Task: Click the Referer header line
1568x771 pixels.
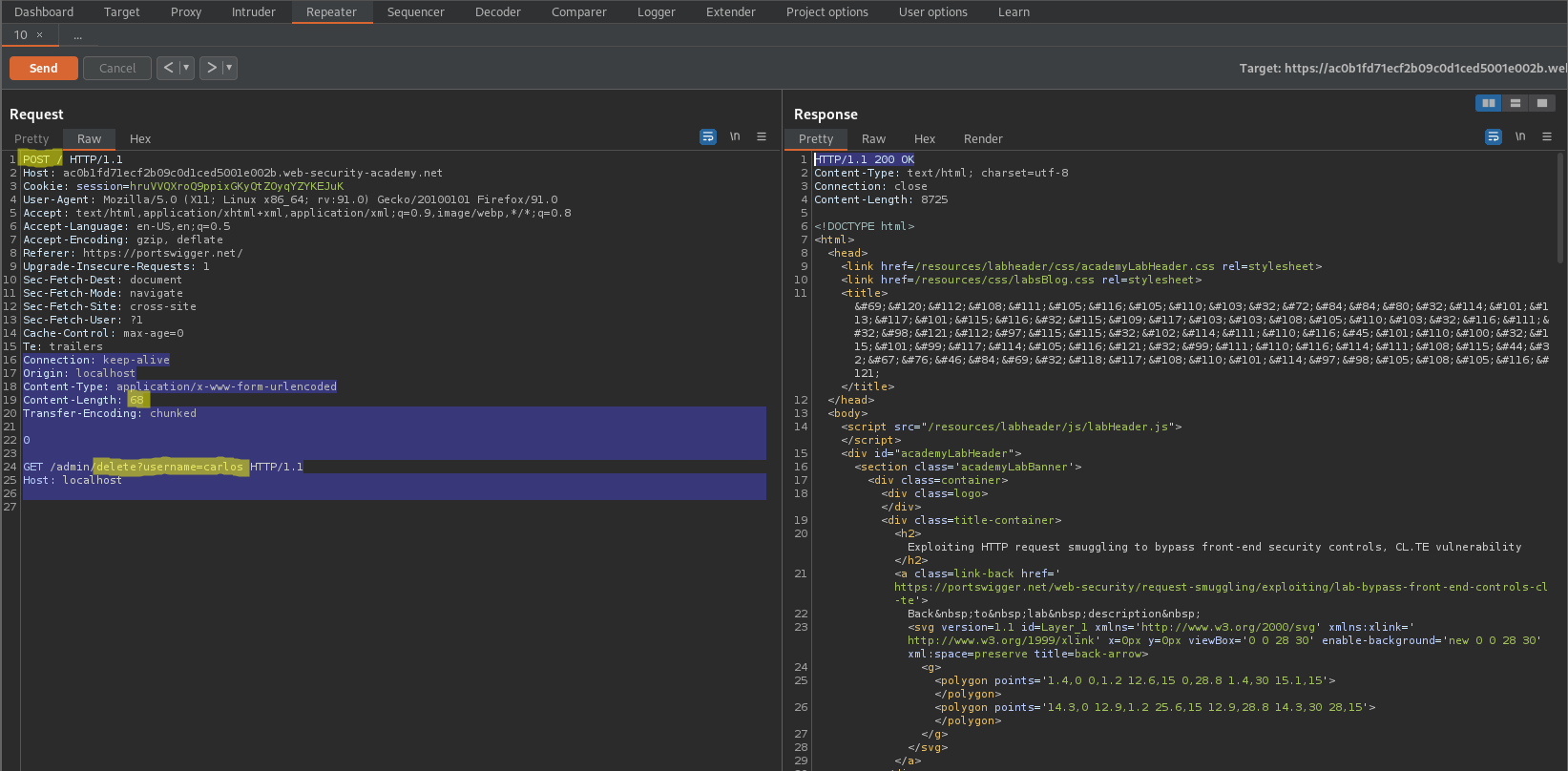Action: coord(133,253)
